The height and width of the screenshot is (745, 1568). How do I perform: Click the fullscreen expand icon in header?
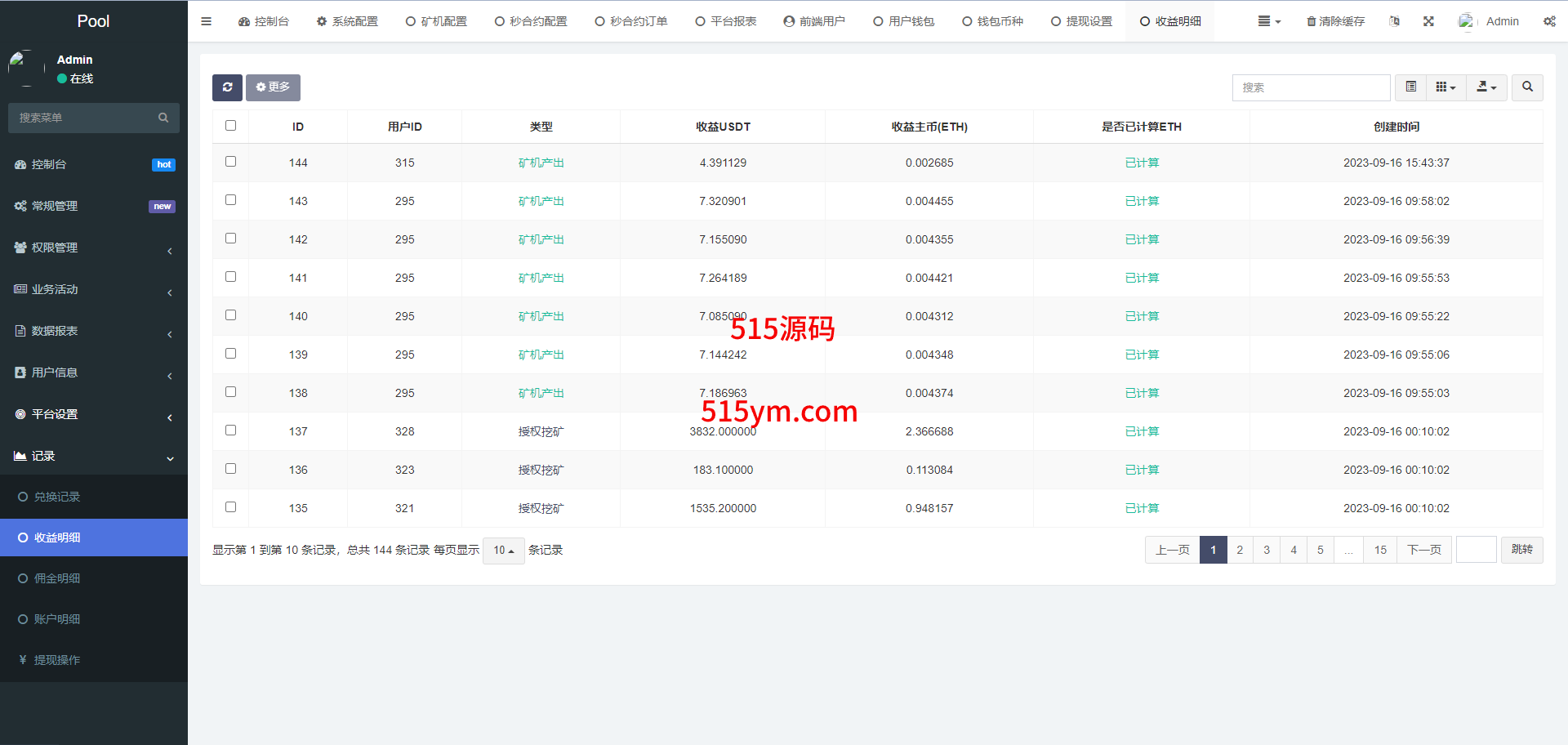click(1428, 21)
